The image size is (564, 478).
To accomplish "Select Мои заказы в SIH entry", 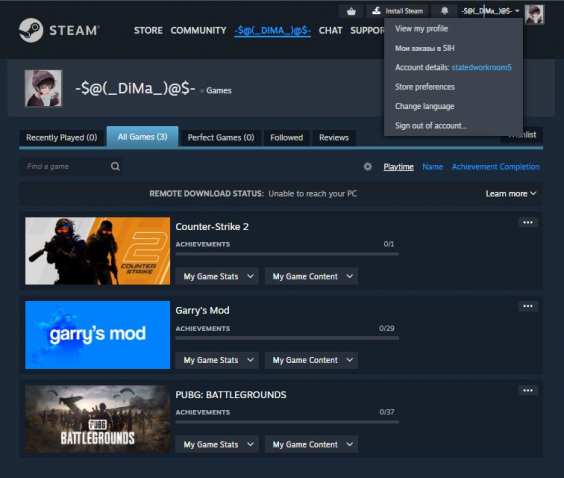I will point(424,48).
